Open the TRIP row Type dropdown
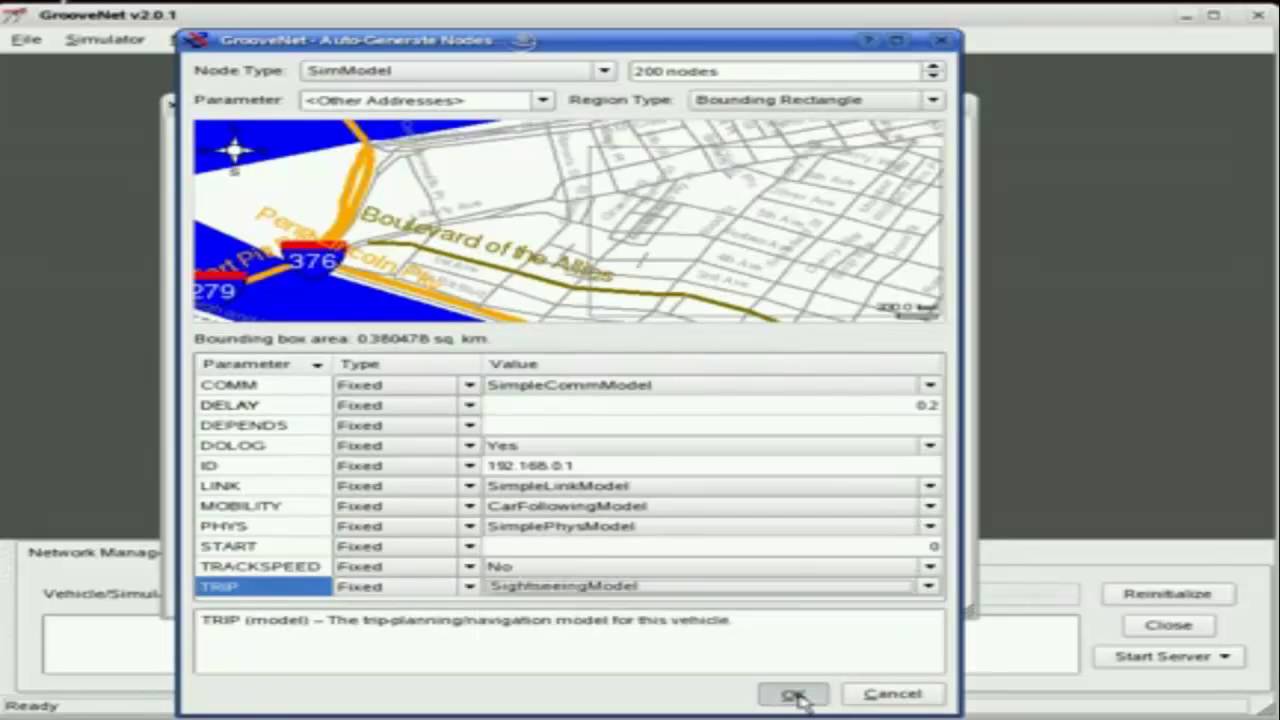This screenshot has height=720, width=1280. tap(469, 587)
